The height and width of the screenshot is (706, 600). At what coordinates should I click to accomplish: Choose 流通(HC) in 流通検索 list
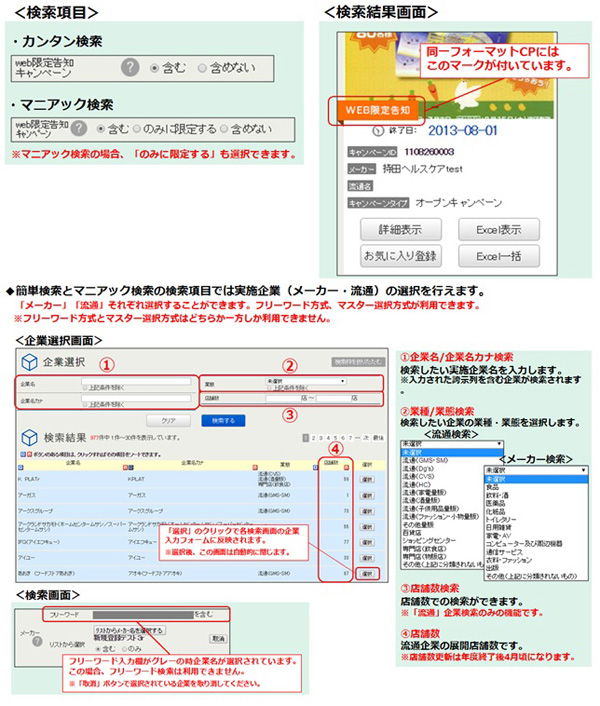coord(417,484)
